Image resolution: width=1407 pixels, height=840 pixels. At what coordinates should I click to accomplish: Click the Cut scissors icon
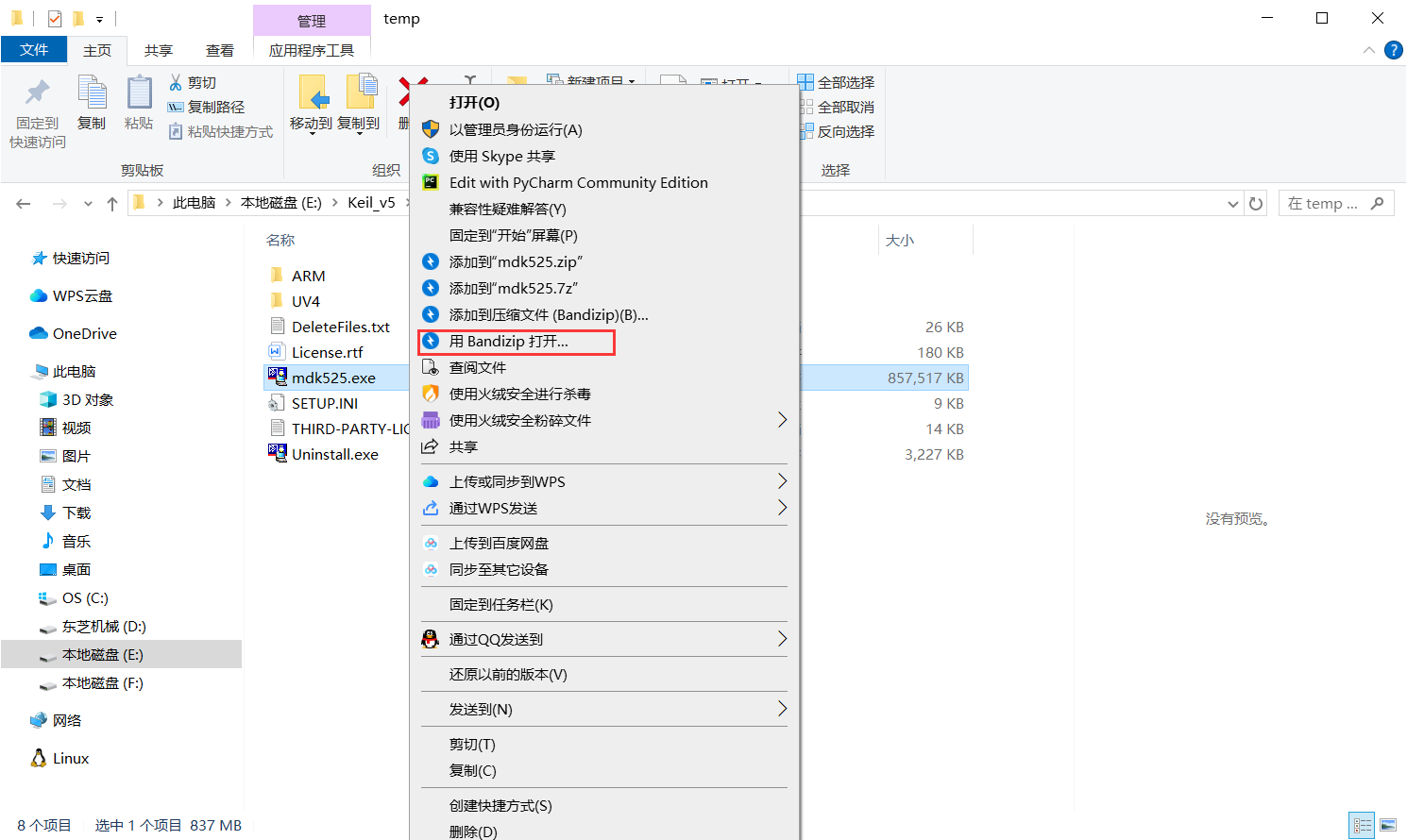click(x=176, y=83)
